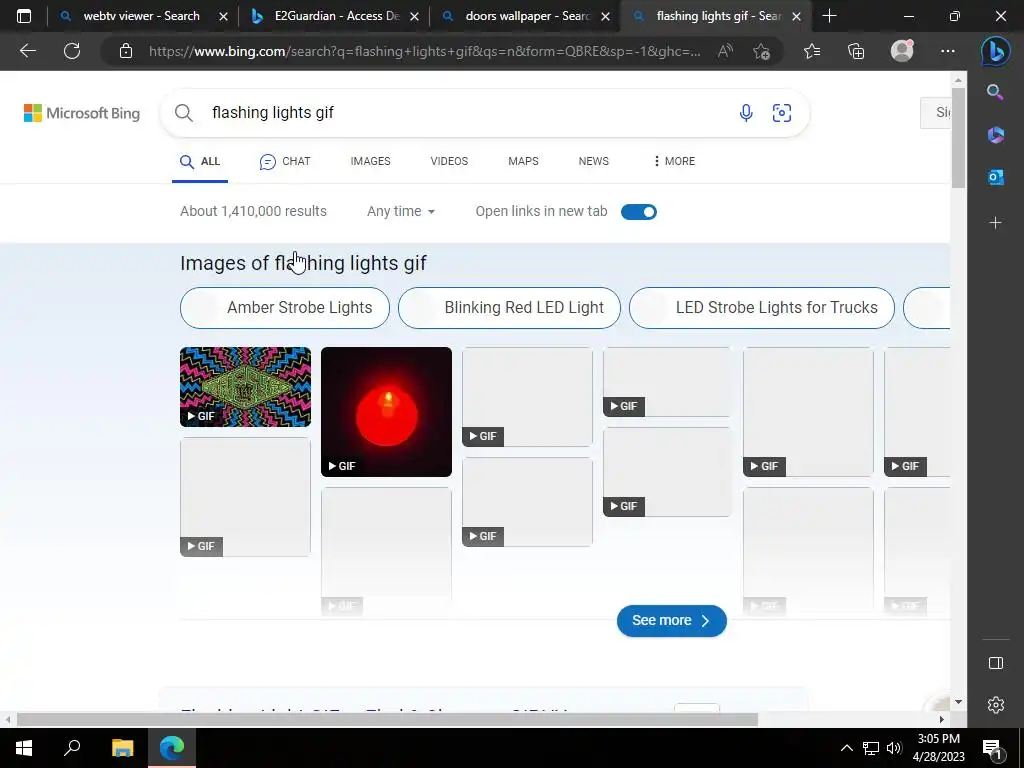This screenshot has width=1024, height=768.
Task: Search using an image camera icon
Action: pos(782,113)
